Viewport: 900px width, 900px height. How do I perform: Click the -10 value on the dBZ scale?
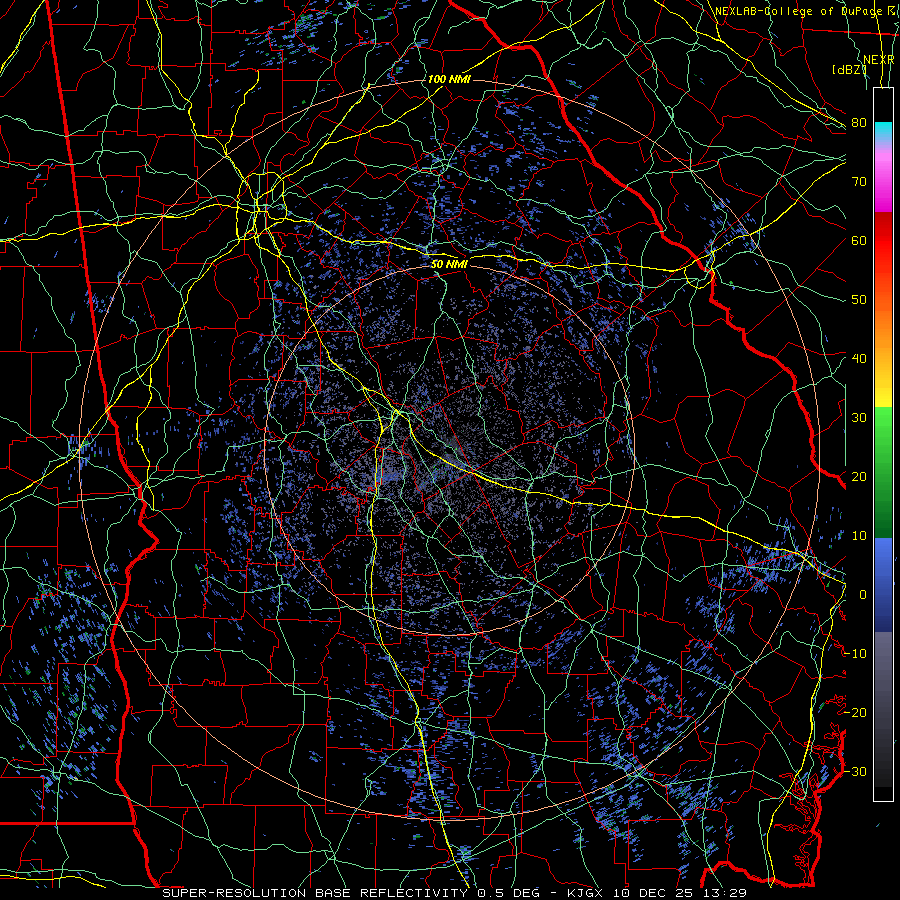856,654
